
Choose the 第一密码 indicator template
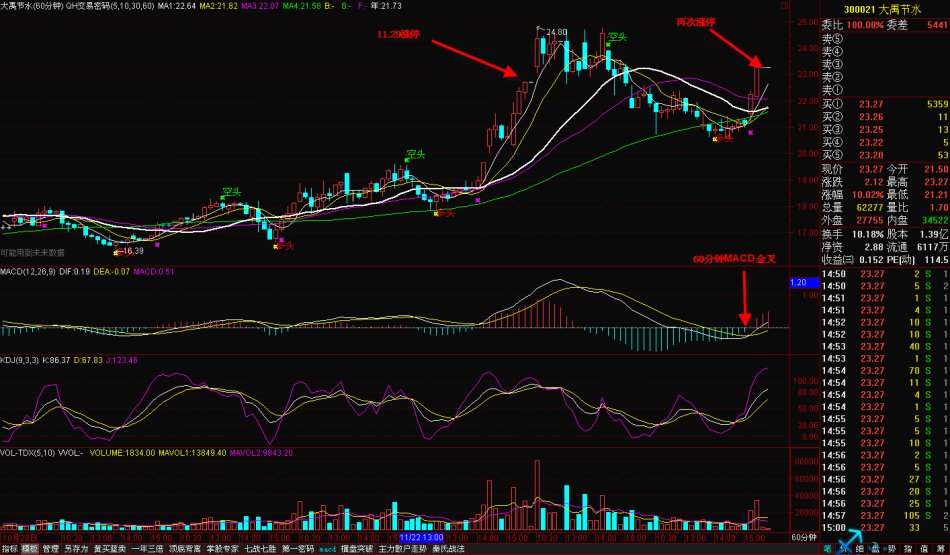pyautogui.click(x=297, y=549)
